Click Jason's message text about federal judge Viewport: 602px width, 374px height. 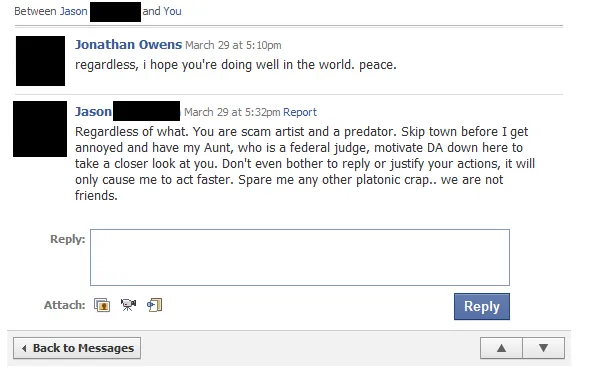305,164
